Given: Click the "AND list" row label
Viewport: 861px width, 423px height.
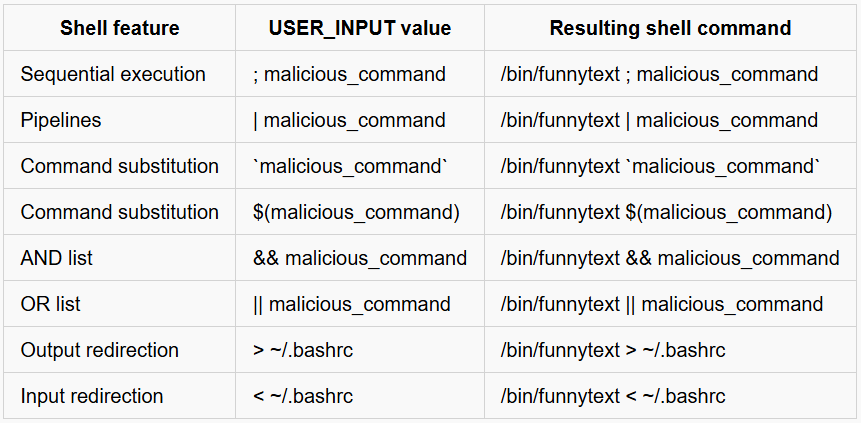Looking at the screenshot, I should (x=57, y=258).
